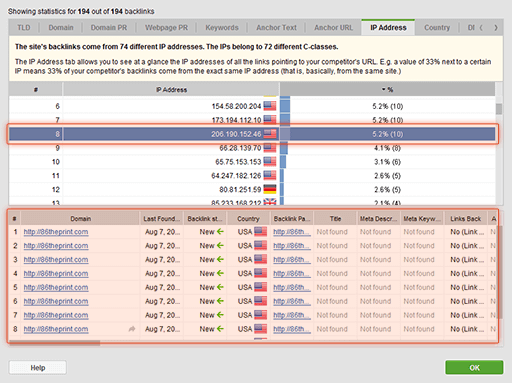Screen dimensions: 512x383
Task: Click the New green arrow in row 4
Action: 220,273
